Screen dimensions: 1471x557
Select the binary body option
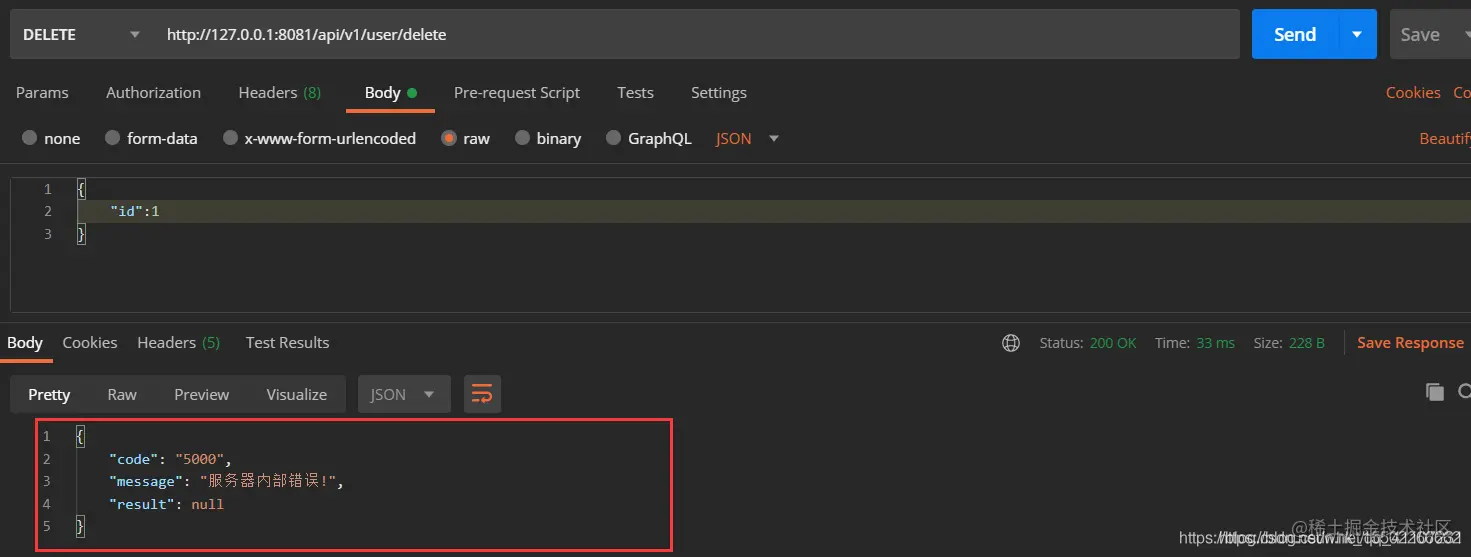(x=548, y=138)
